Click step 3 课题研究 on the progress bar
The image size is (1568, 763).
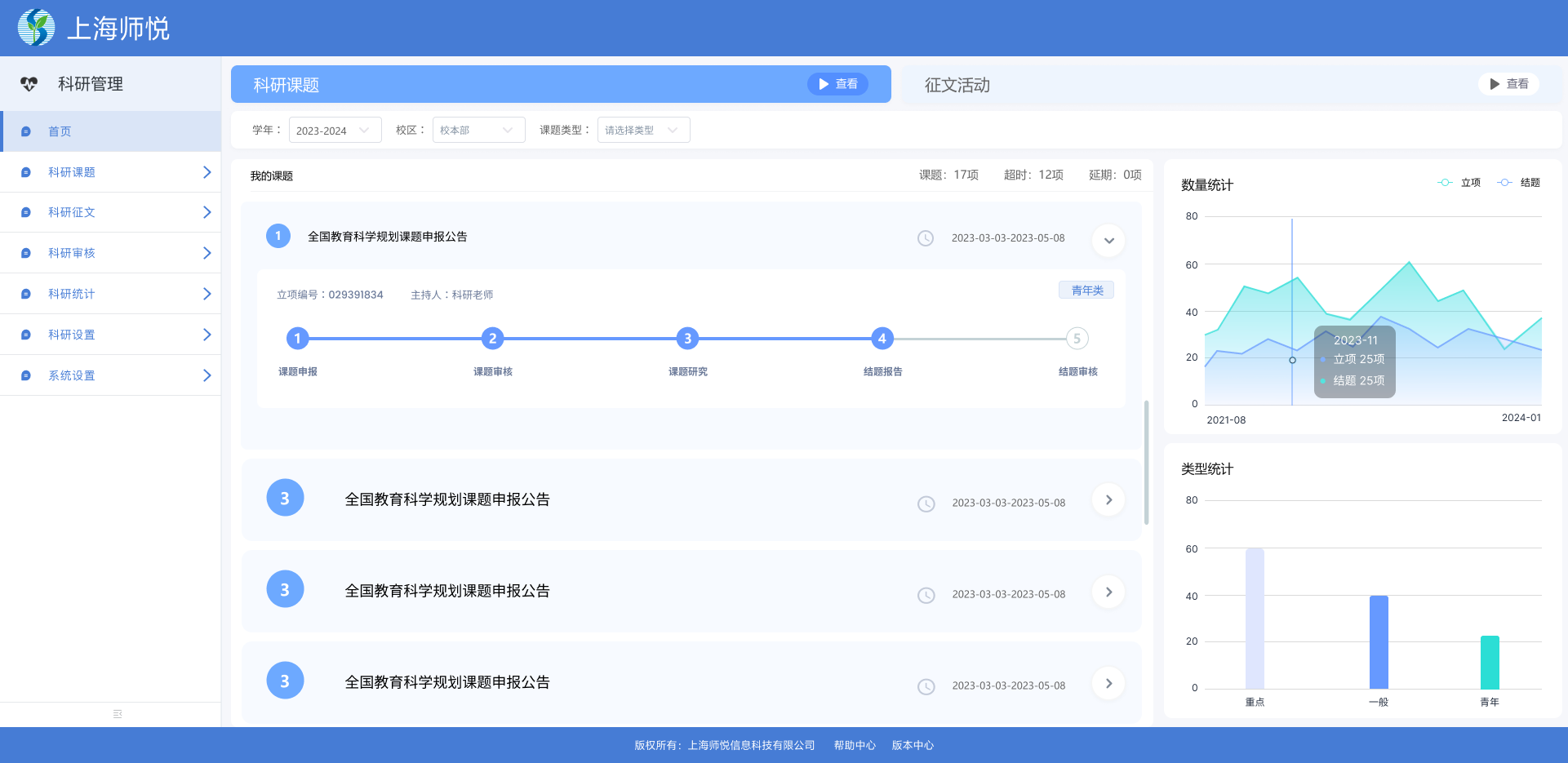(687, 338)
